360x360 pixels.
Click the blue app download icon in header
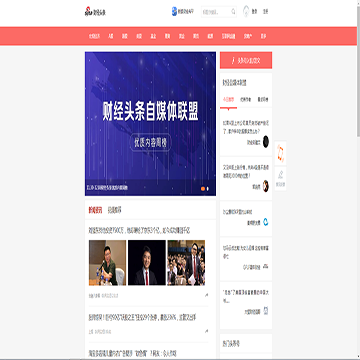(x=174, y=12)
